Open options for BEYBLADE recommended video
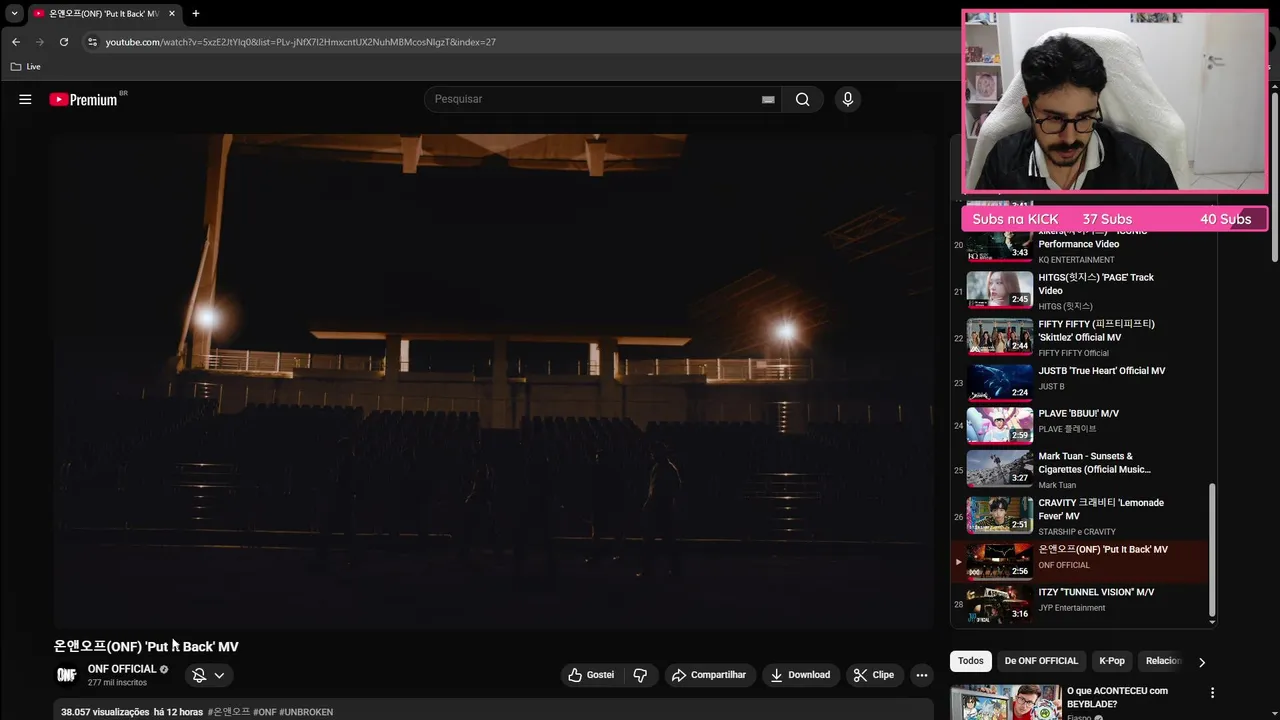This screenshot has width=1280, height=720. click(x=1212, y=693)
